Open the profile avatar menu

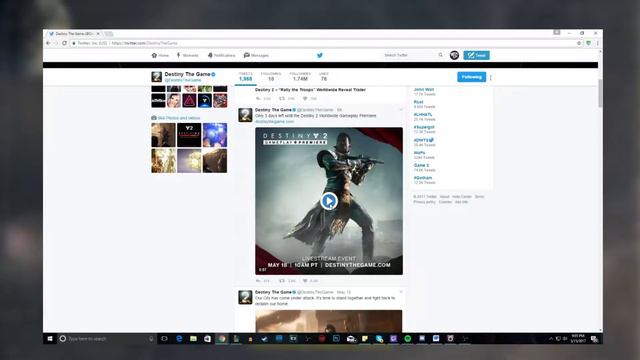click(454, 55)
